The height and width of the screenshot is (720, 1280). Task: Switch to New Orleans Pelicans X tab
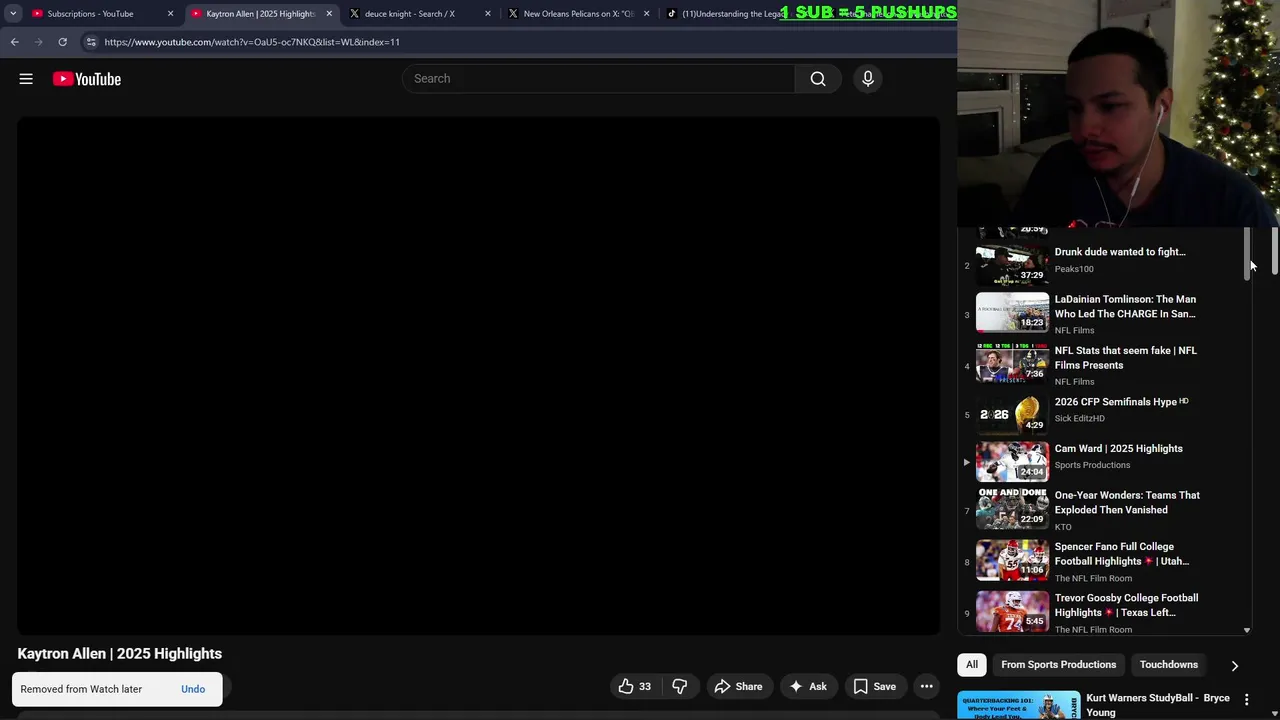coord(578,14)
